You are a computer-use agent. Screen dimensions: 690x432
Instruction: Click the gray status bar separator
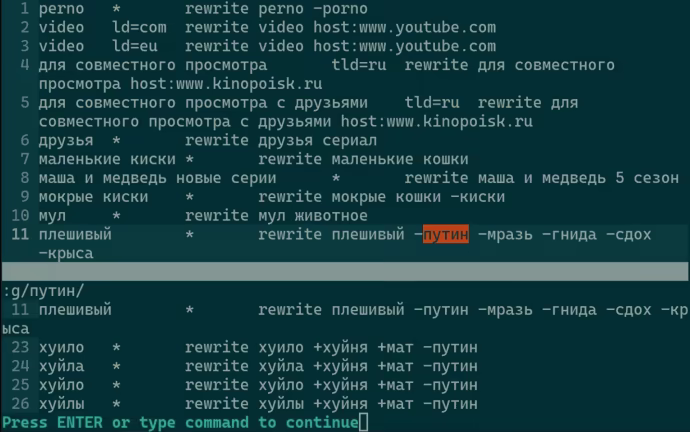click(345, 271)
